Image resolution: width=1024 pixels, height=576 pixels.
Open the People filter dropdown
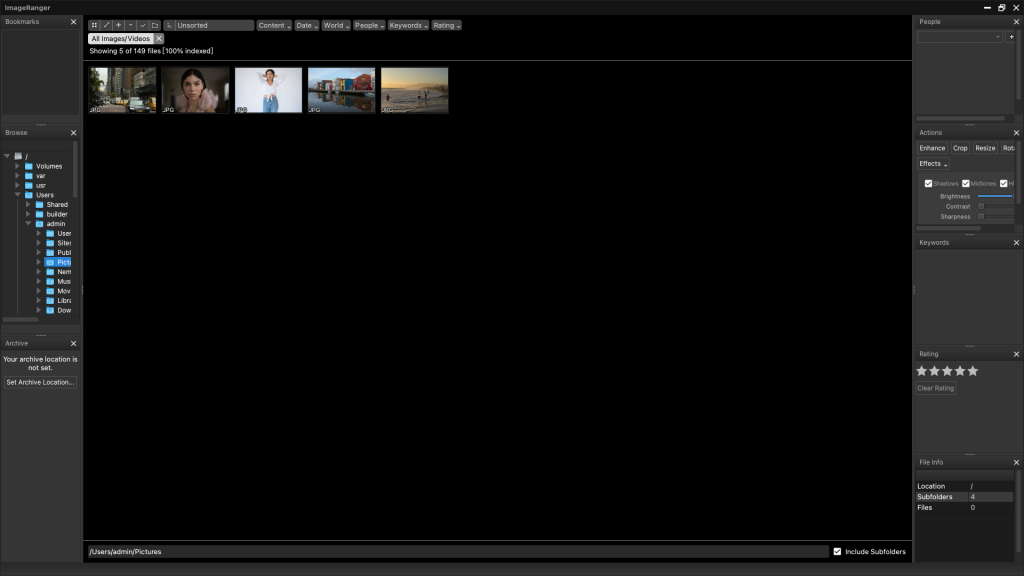point(369,25)
